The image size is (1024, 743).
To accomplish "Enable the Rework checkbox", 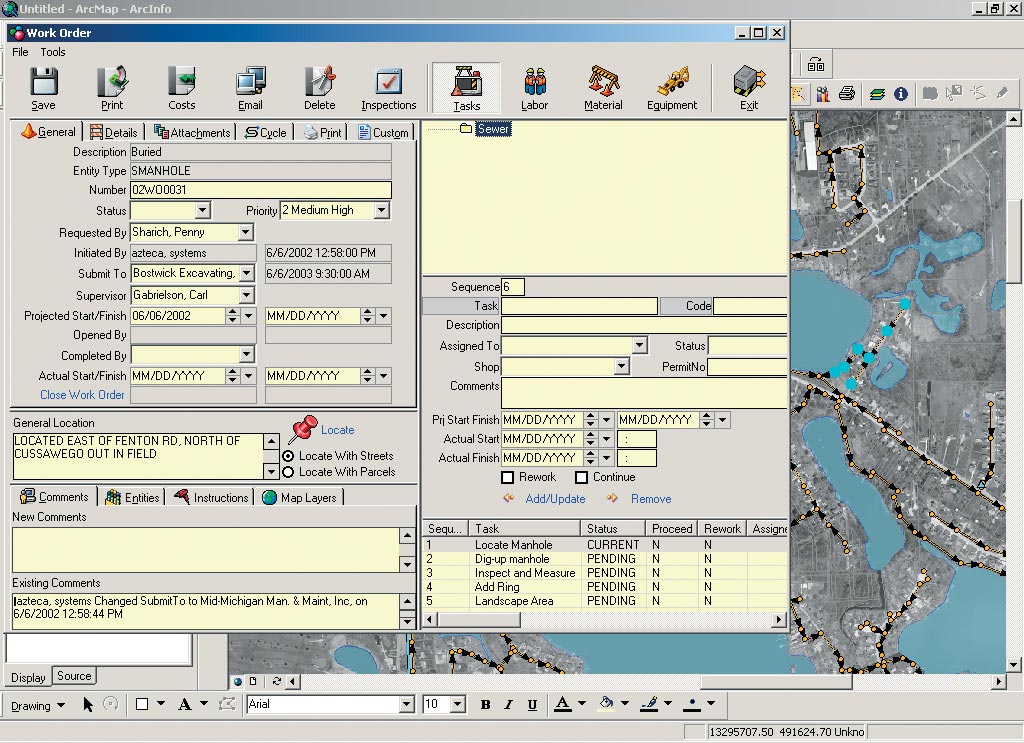I will (508, 478).
